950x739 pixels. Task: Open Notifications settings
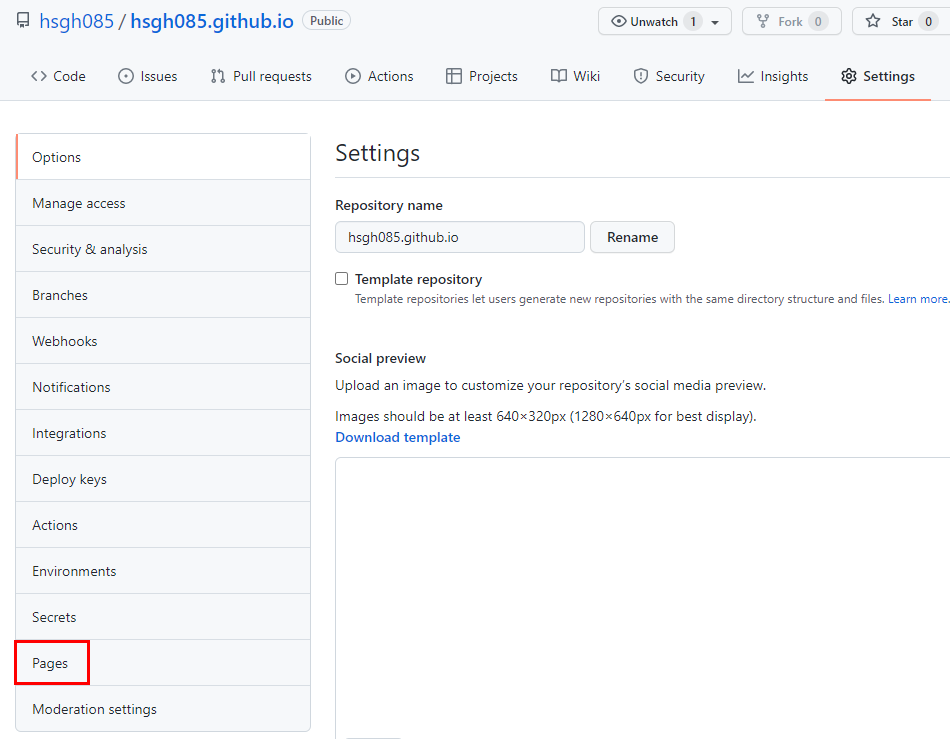pyautogui.click(x=163, y=387)
